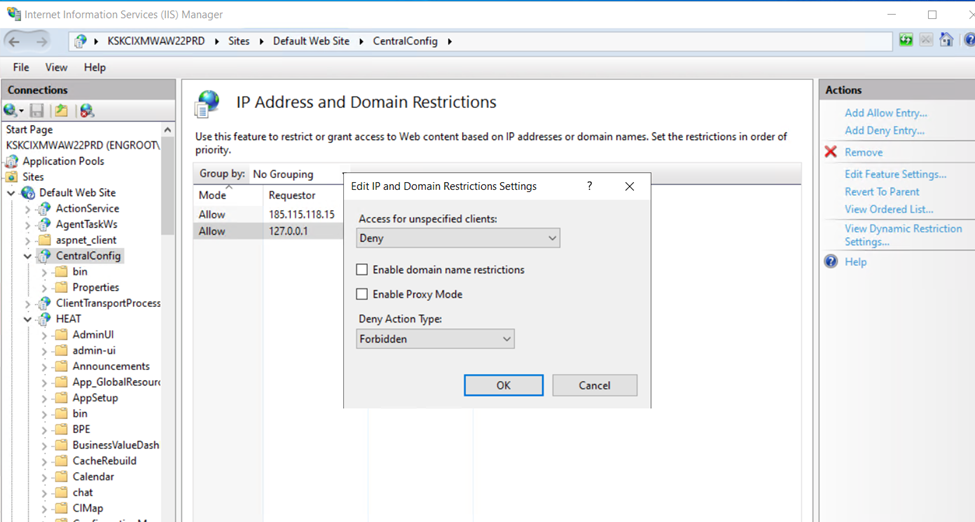Expand the ActionService tree node
The image size is (975, 522).
click(x=28, y=209)
